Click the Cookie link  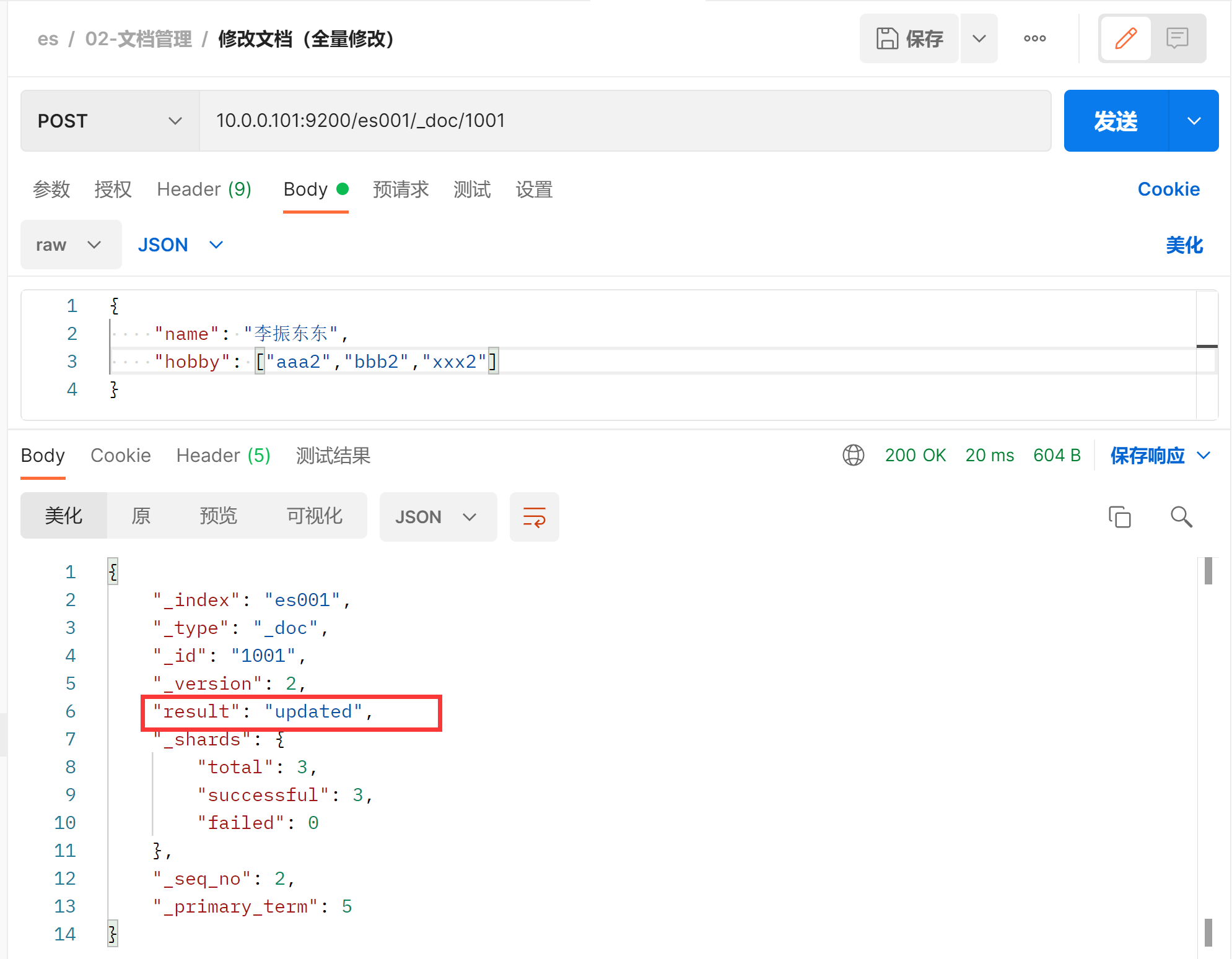(1168, 189)
